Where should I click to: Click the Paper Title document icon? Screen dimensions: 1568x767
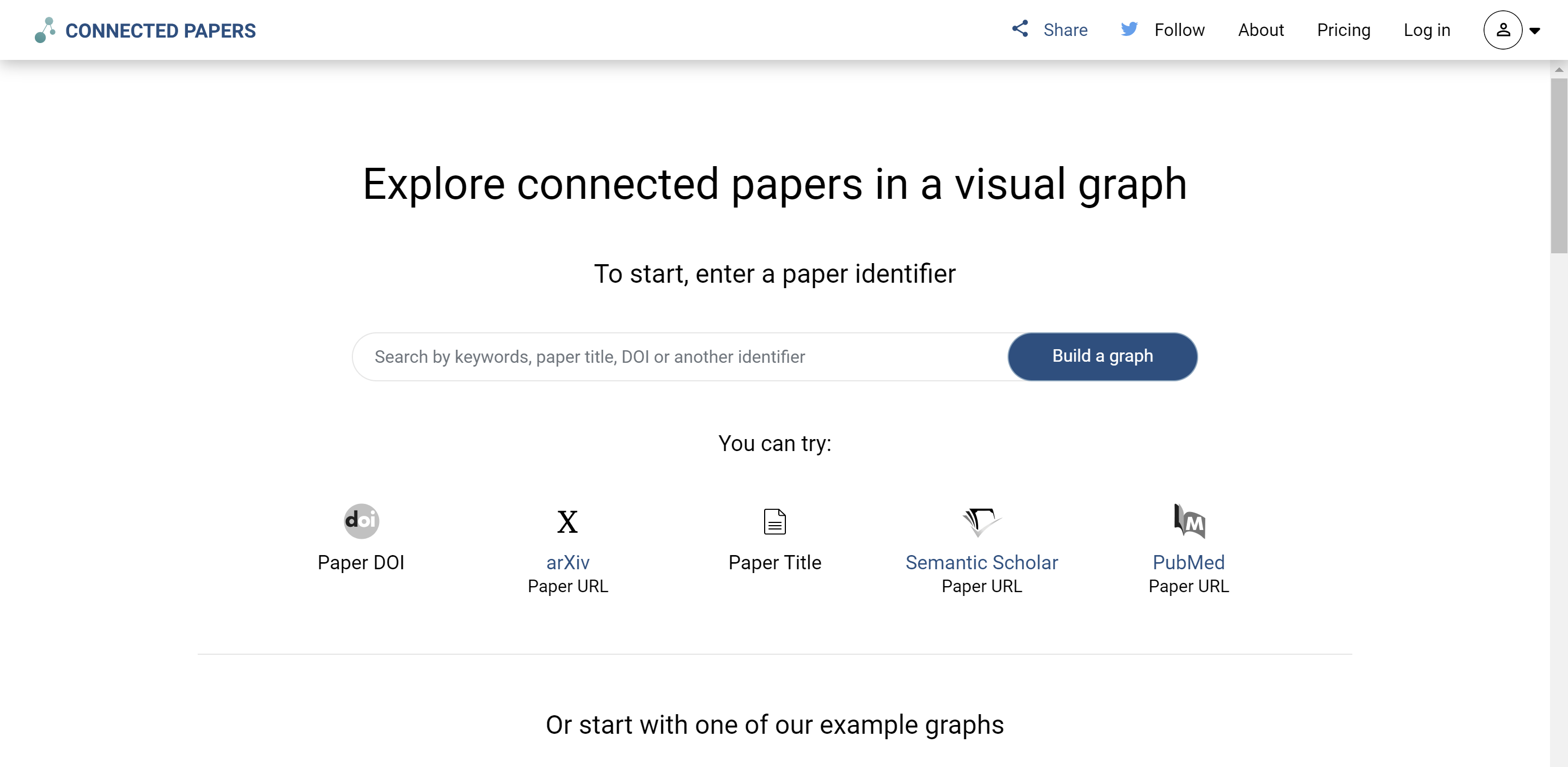[x=774, y=522]
